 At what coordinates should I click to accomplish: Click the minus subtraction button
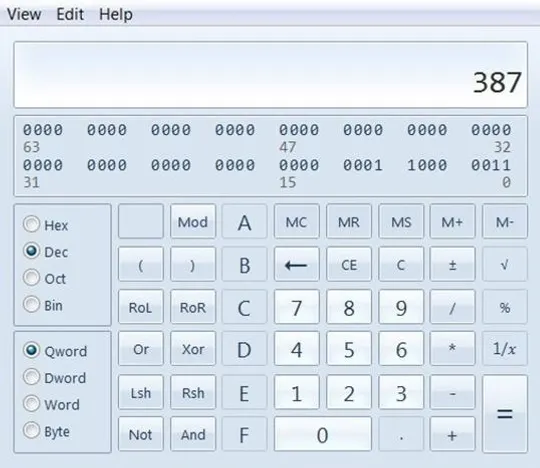[453, 392]
